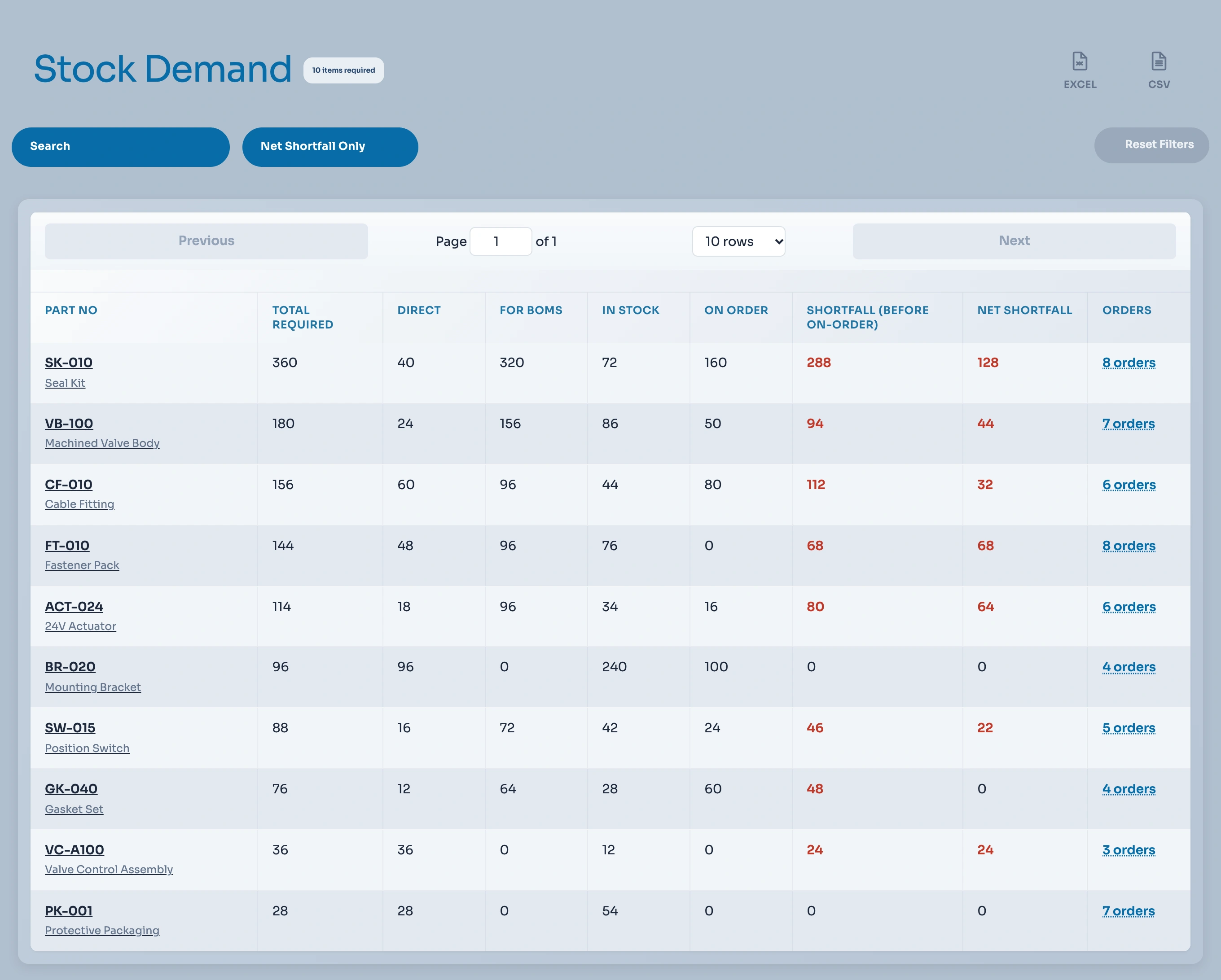1221x980 pixels.
Task: Open the Protective Packaging link
Action: click(x=102, y=930)
